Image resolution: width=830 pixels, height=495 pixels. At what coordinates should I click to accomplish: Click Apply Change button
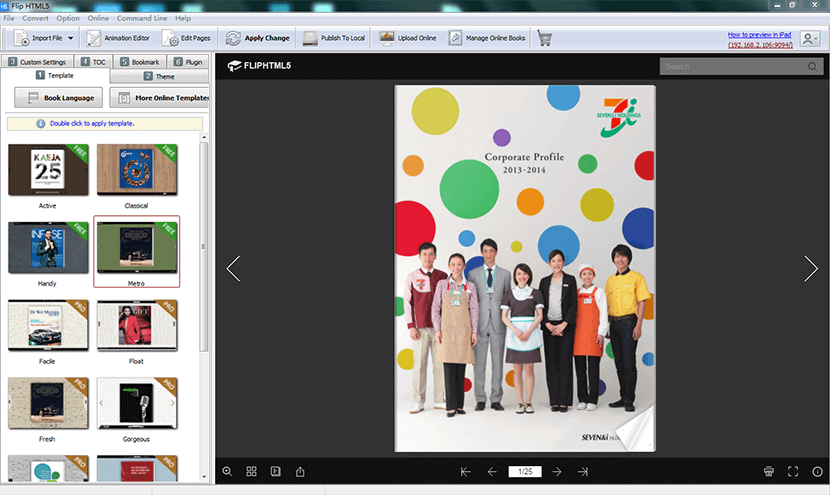258,38
